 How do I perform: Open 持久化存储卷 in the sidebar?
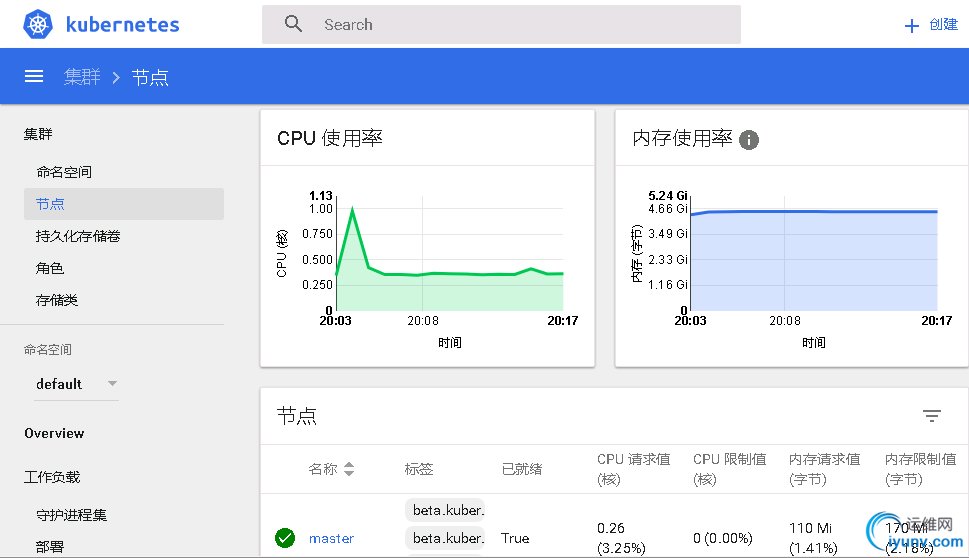click(x=78, y=236)
